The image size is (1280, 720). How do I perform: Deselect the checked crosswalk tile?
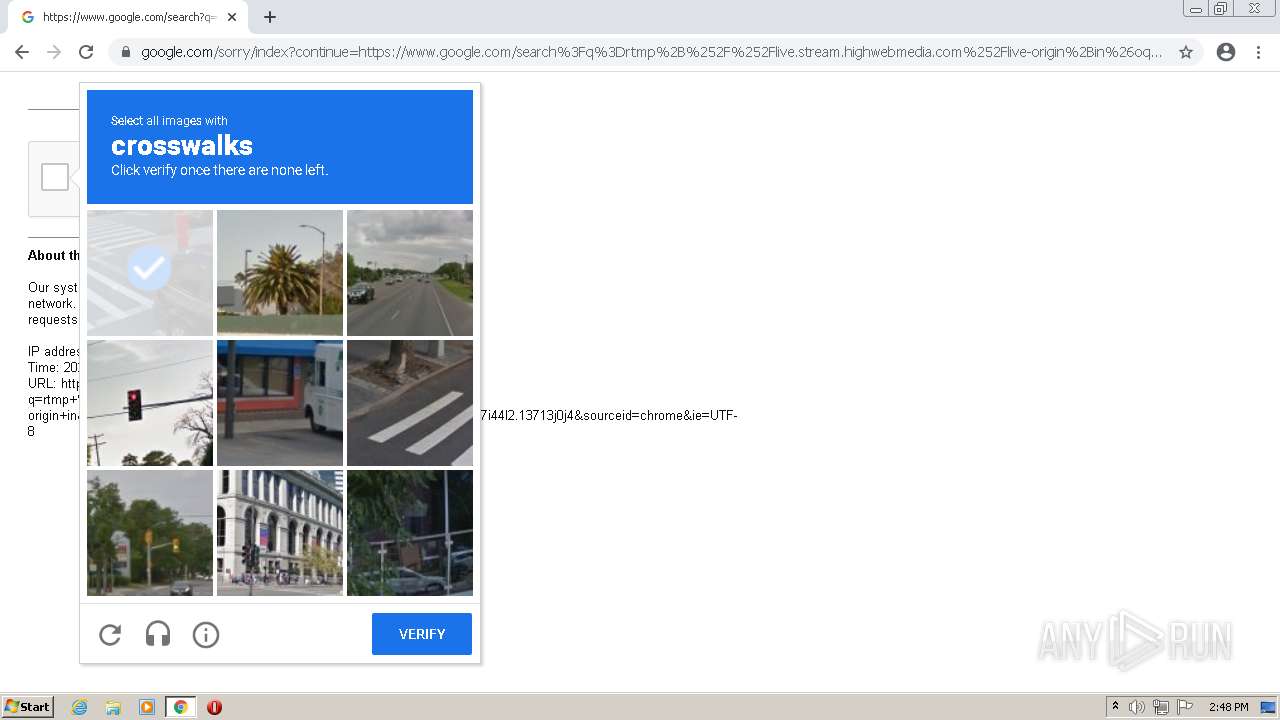[150, 273]
